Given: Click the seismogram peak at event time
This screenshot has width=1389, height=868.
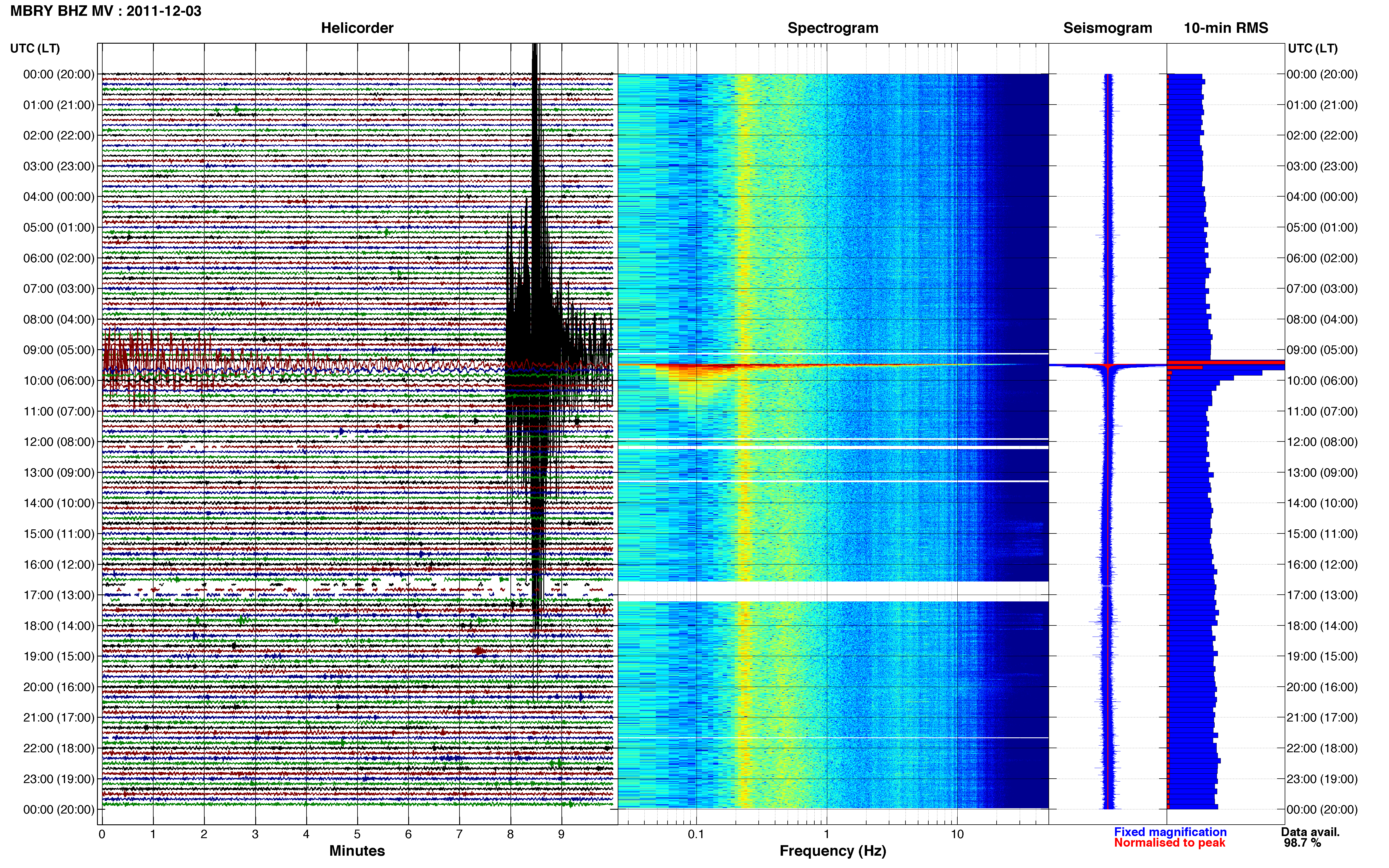Looking at the screenshot, I should pyautogui.click(x=1108, y=366).
